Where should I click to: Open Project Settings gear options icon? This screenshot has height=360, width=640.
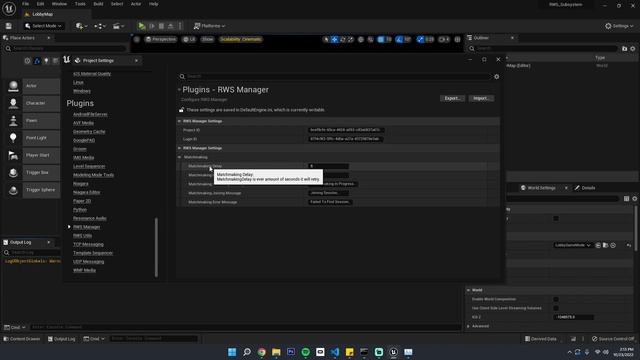(496, 76)
